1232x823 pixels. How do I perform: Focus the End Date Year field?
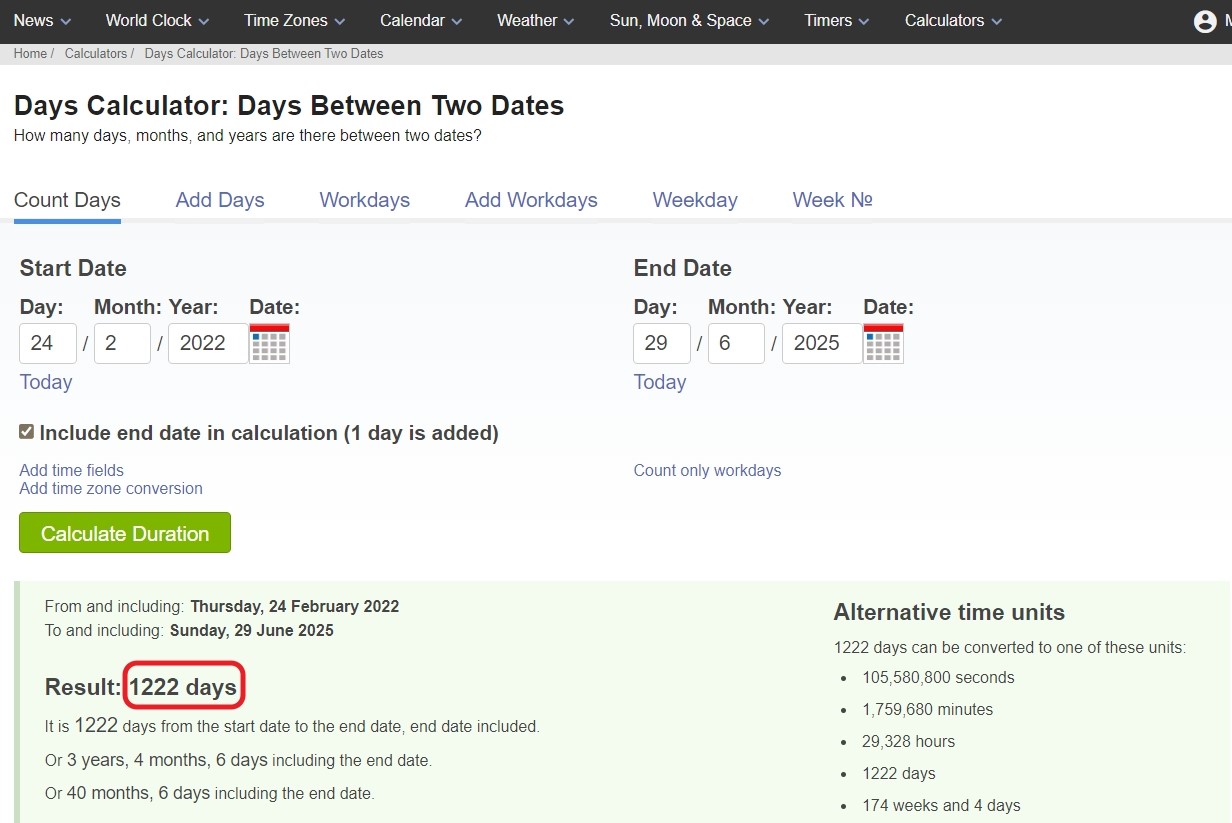point(822,343)
